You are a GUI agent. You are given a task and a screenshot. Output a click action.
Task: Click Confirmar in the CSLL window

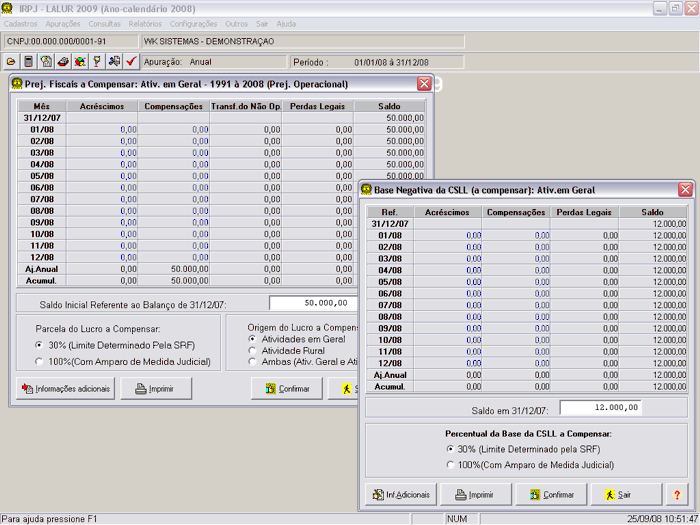551,494
